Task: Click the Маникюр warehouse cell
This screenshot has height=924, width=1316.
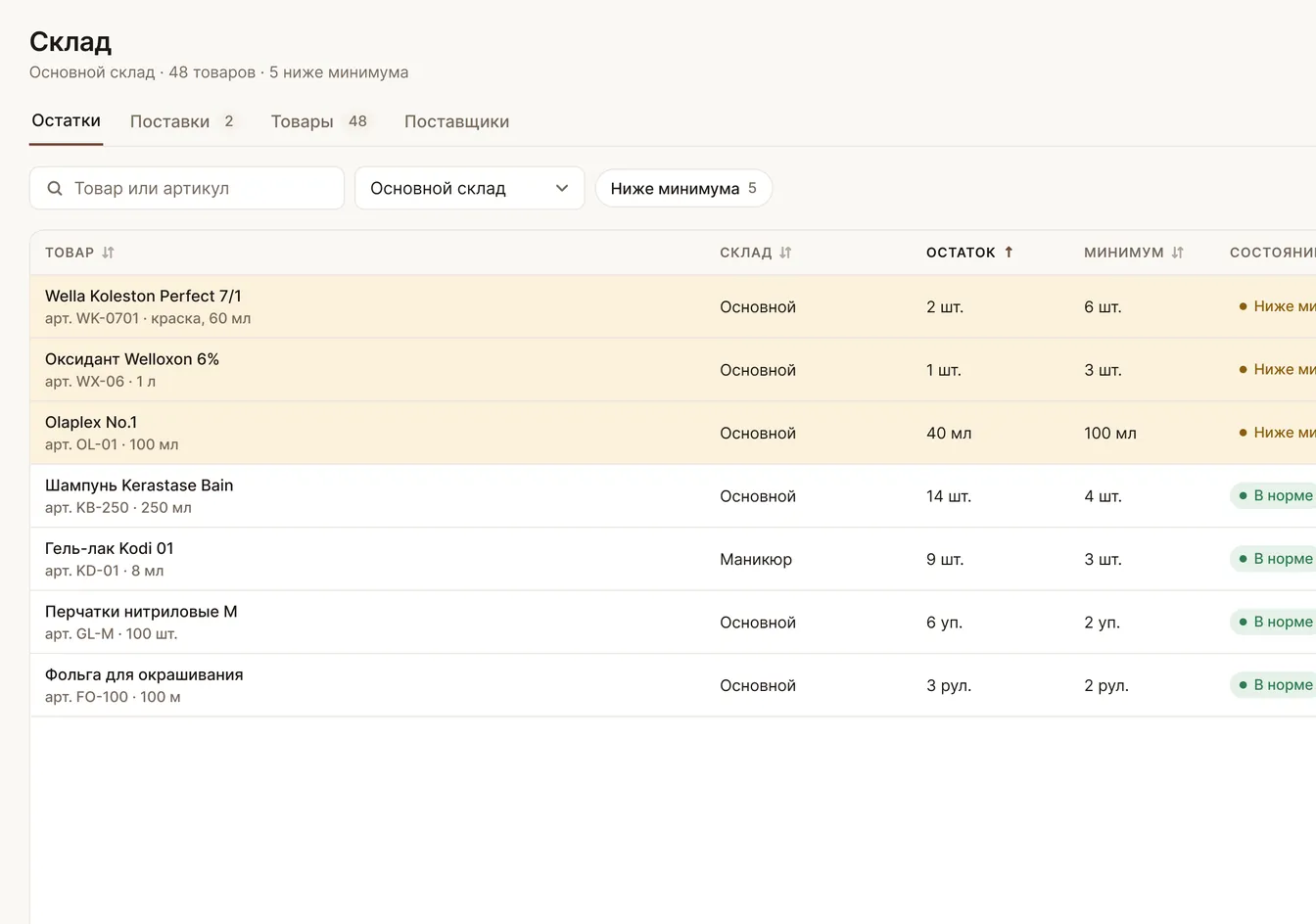Action: tap(756, 559)
